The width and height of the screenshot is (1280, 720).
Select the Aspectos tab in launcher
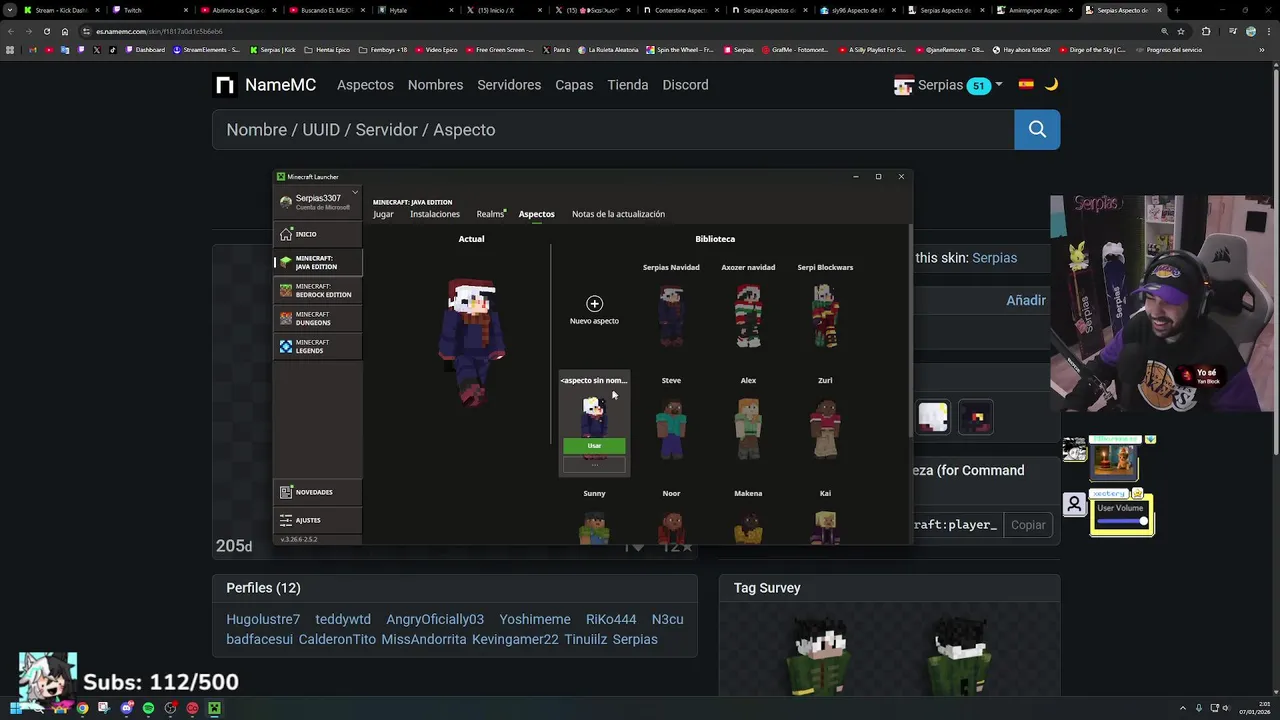click(x=536, y=214)
